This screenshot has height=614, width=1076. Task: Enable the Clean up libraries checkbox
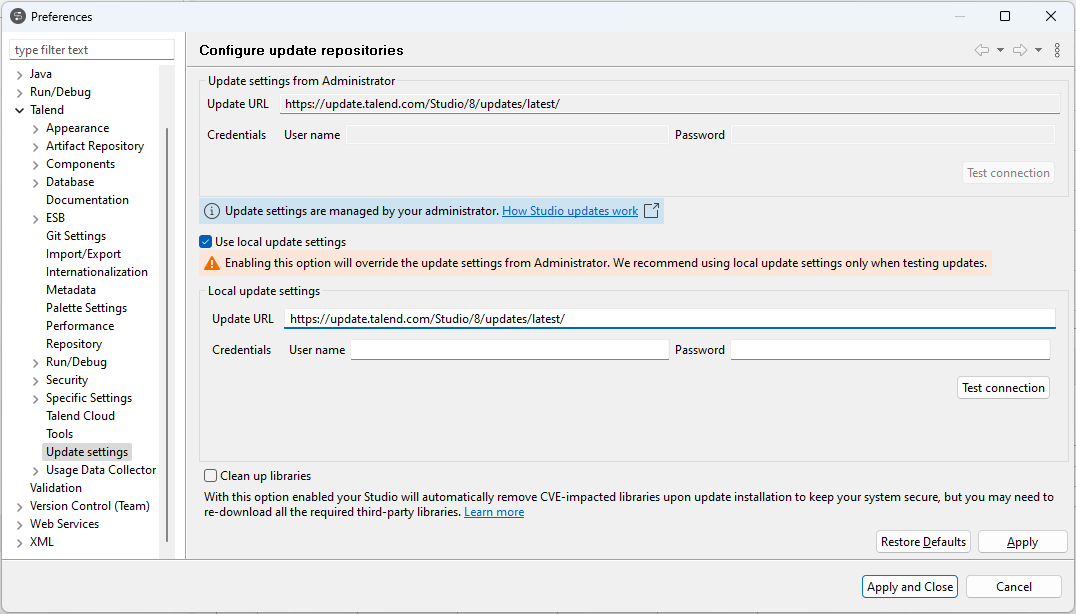(210, 475)
